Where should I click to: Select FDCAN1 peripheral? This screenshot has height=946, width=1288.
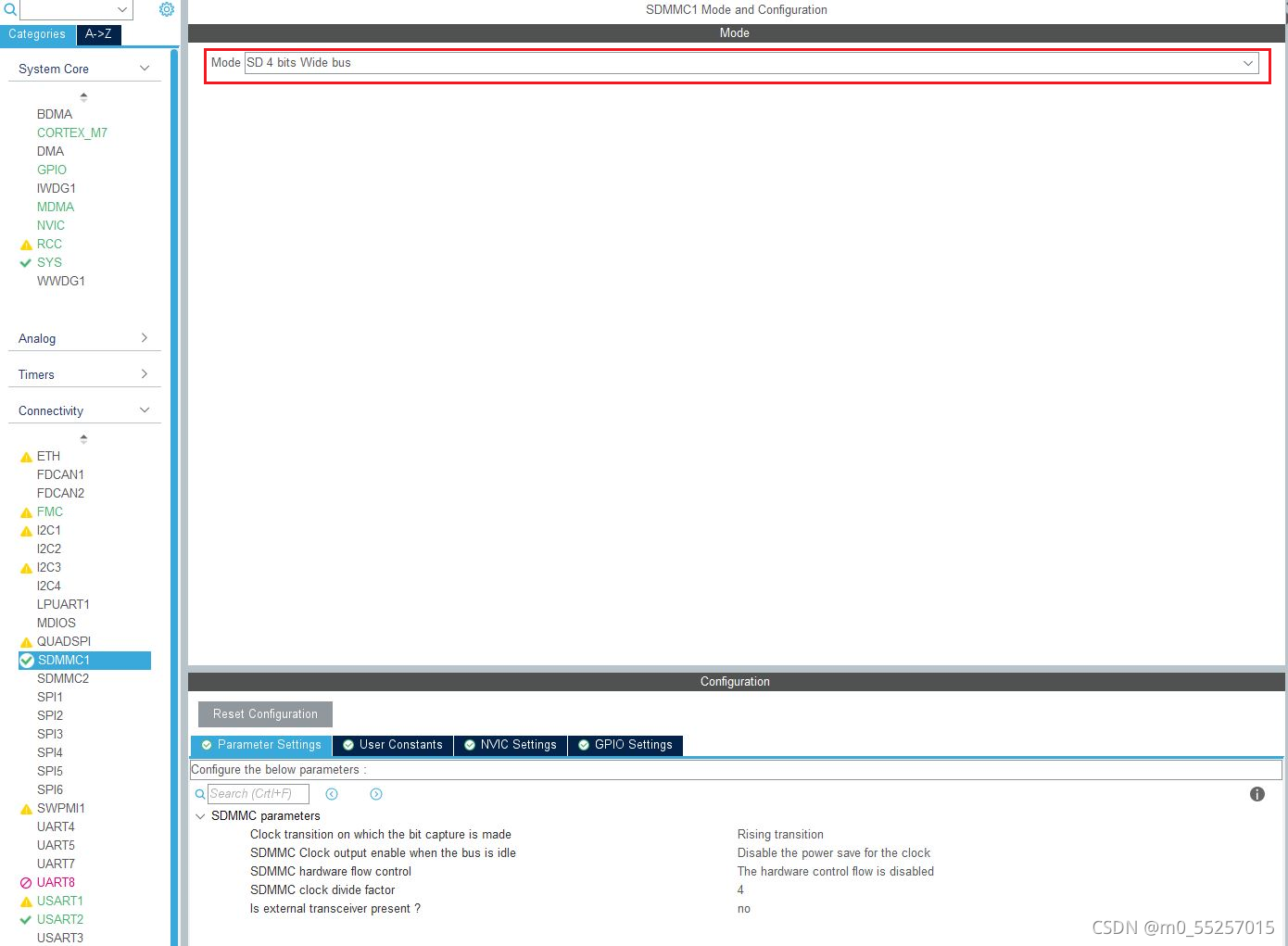(60, 474)
